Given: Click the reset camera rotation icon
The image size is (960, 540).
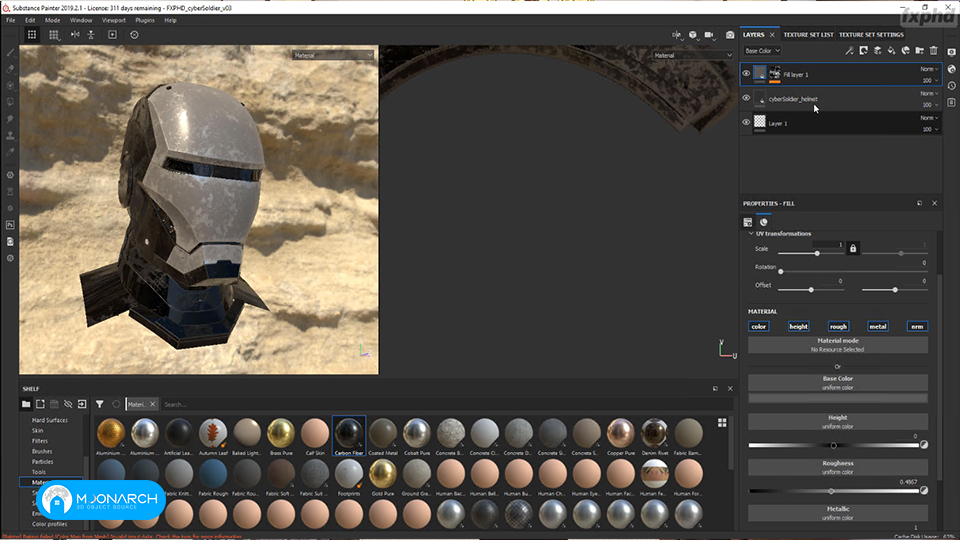Looking at the screenshot, I should [x=134, y=35].
